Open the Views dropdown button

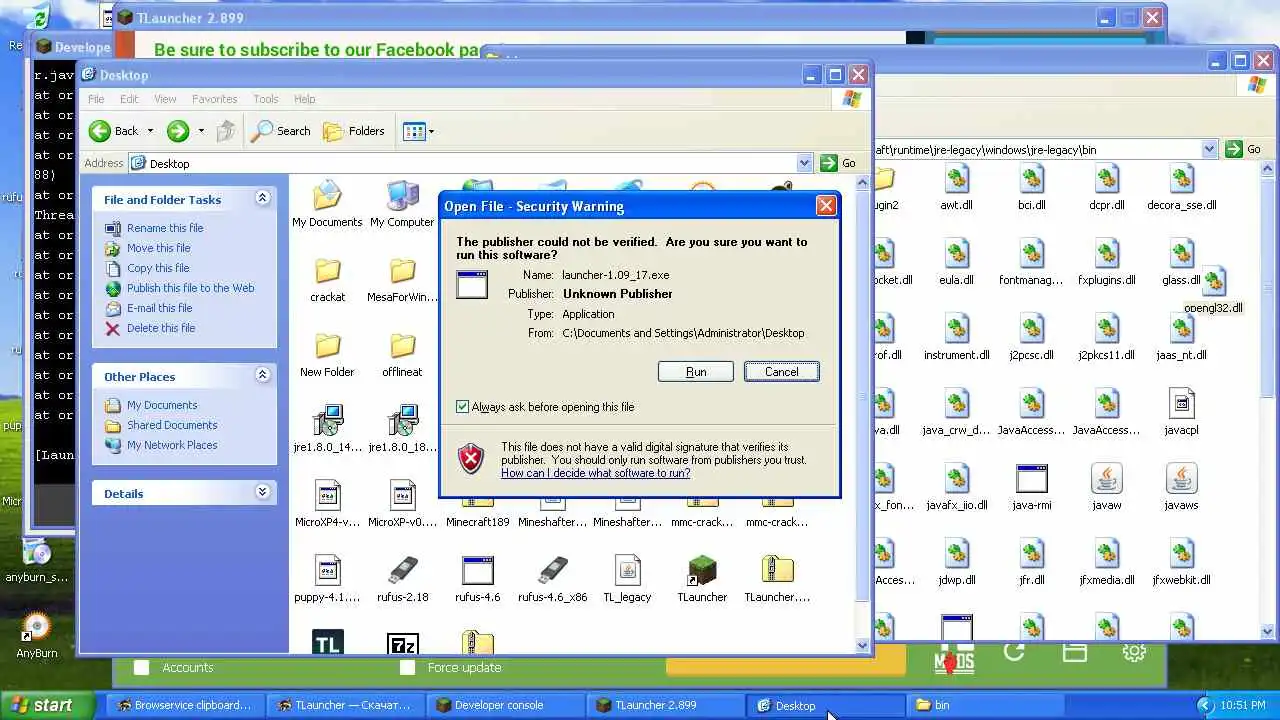coord(418,131)
